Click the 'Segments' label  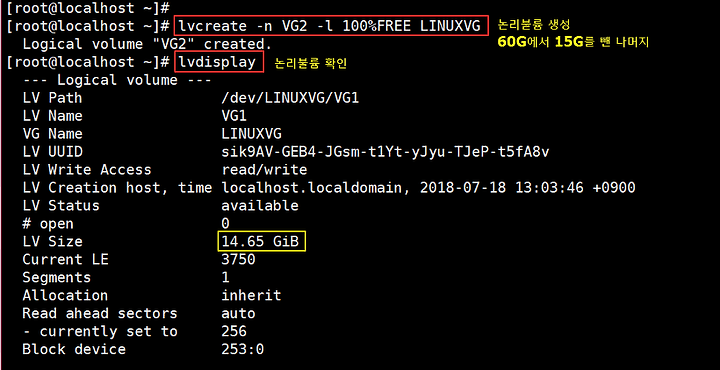(x=56, y=278)
